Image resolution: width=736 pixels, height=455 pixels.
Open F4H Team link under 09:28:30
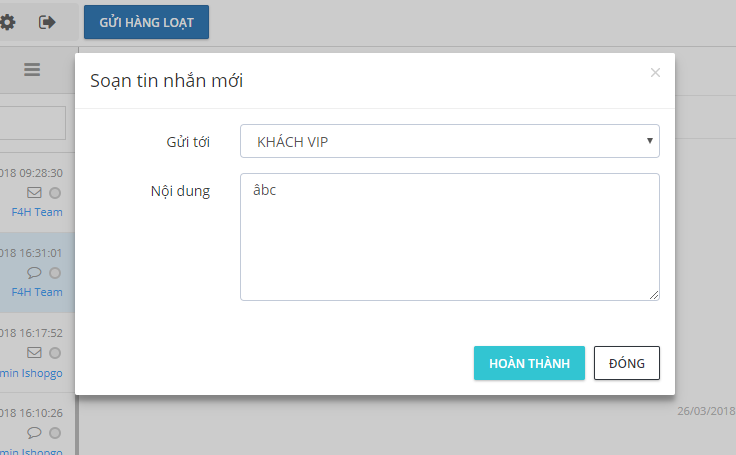click(37, 212)
